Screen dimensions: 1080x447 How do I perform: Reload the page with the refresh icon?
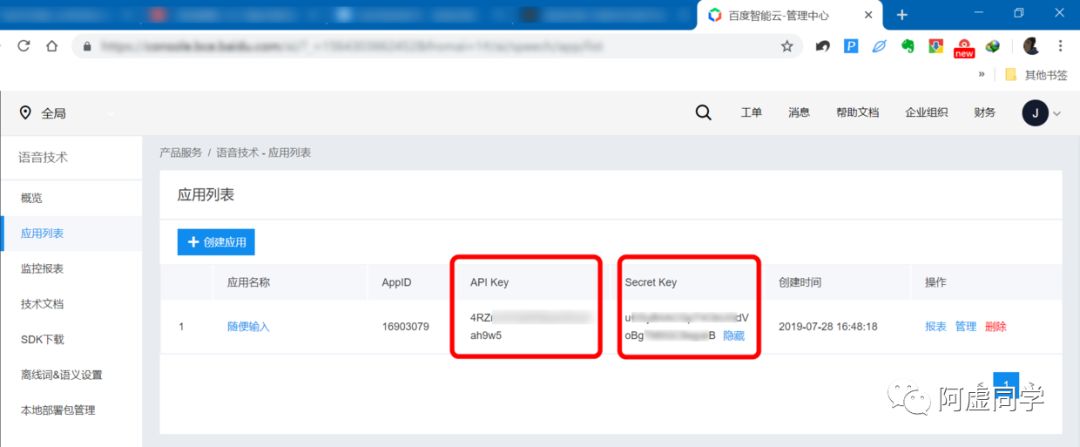[24, 46]
